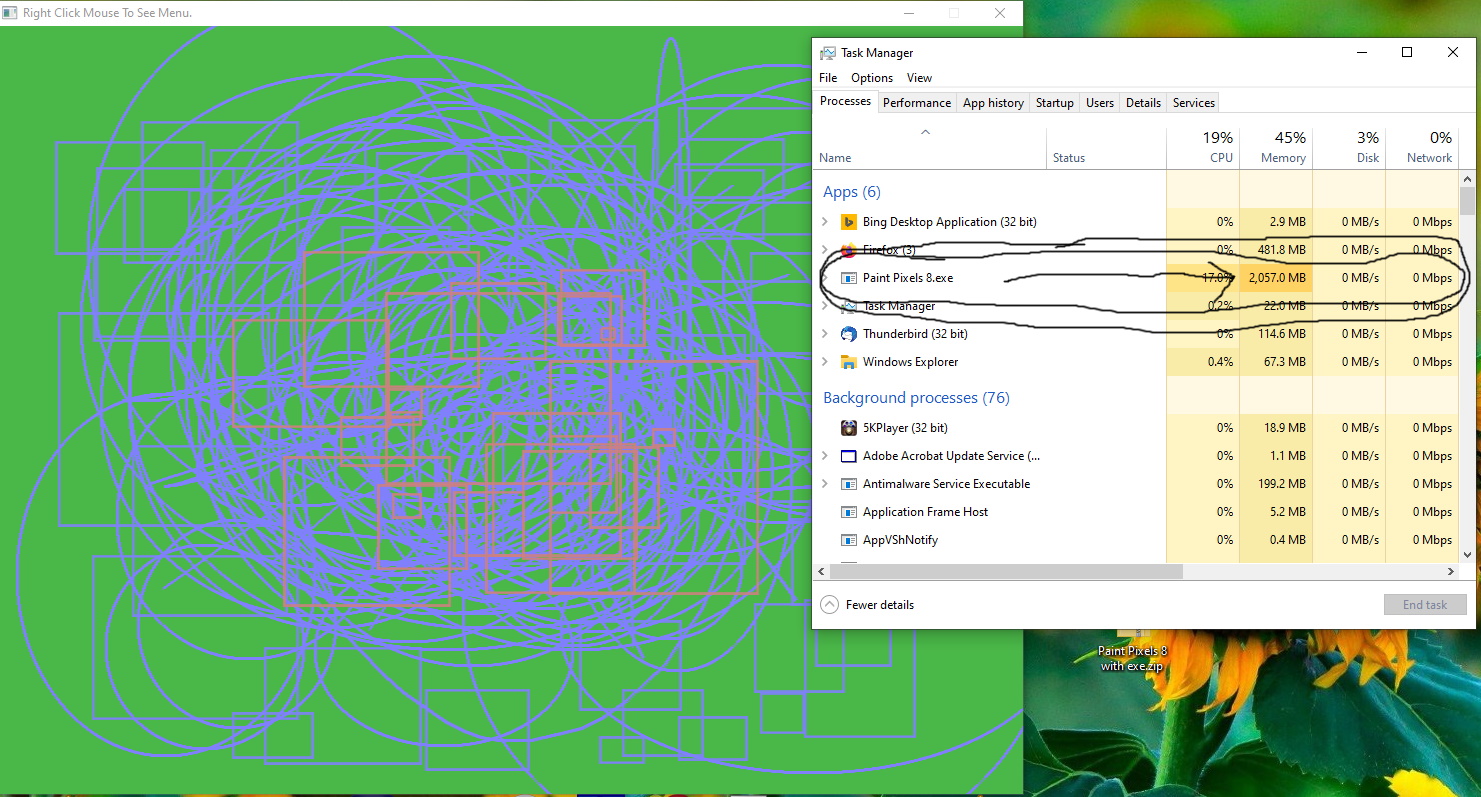
Task: Click the 5KPlayer process icon
Action: click(848, 428)
